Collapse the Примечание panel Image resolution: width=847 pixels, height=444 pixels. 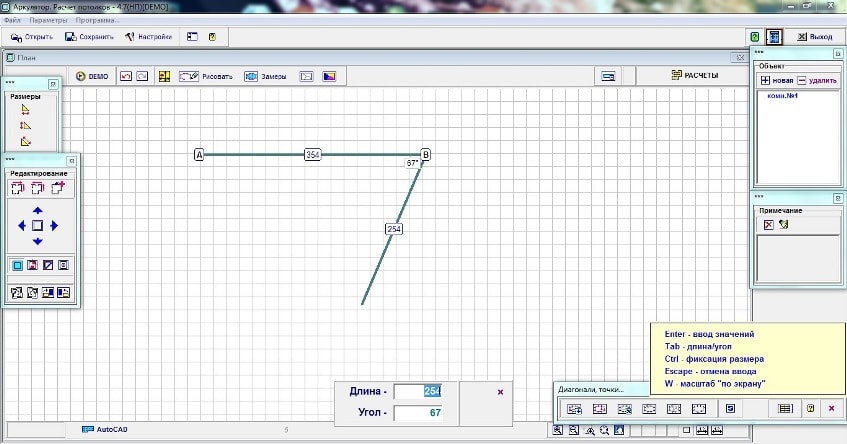(837, 197)
